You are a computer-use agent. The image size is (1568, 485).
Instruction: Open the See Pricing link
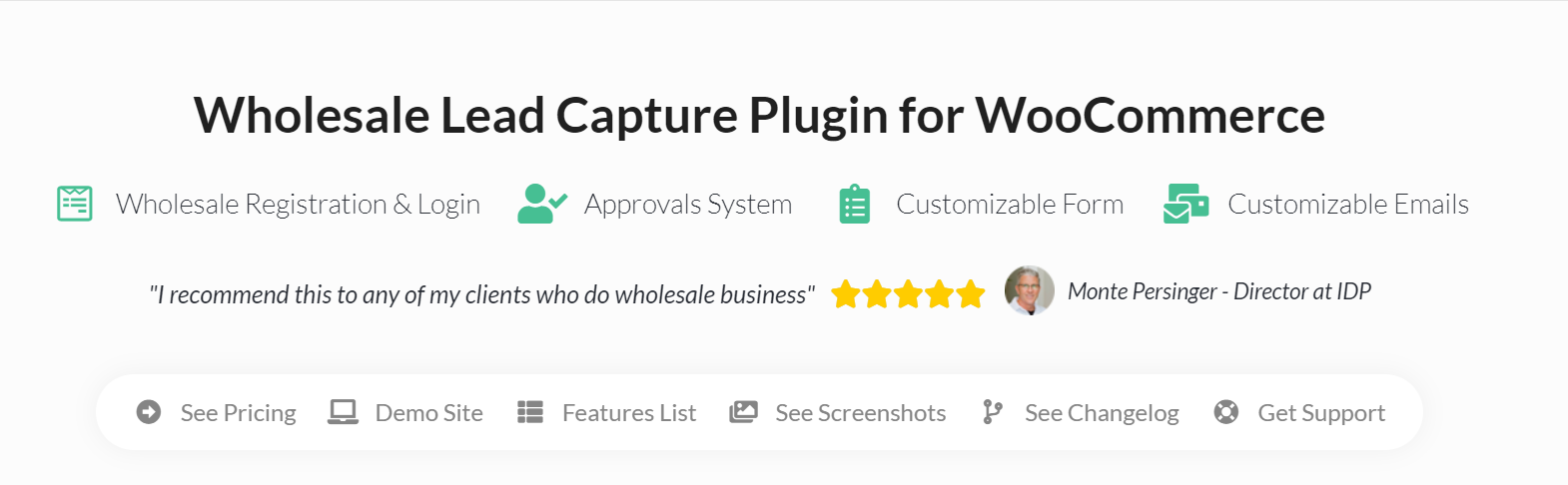tap(239, 413)
